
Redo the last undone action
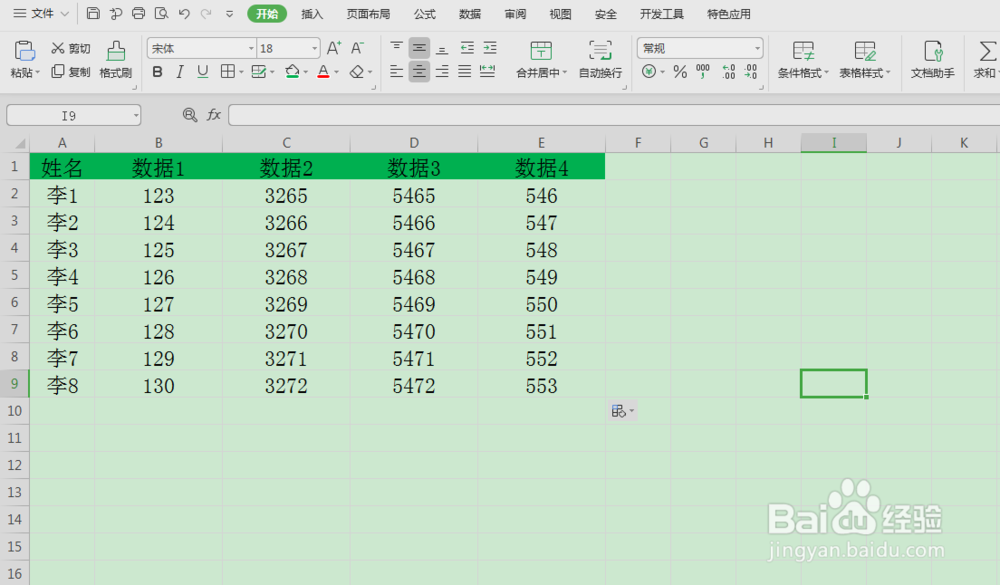tap(206, 13)
